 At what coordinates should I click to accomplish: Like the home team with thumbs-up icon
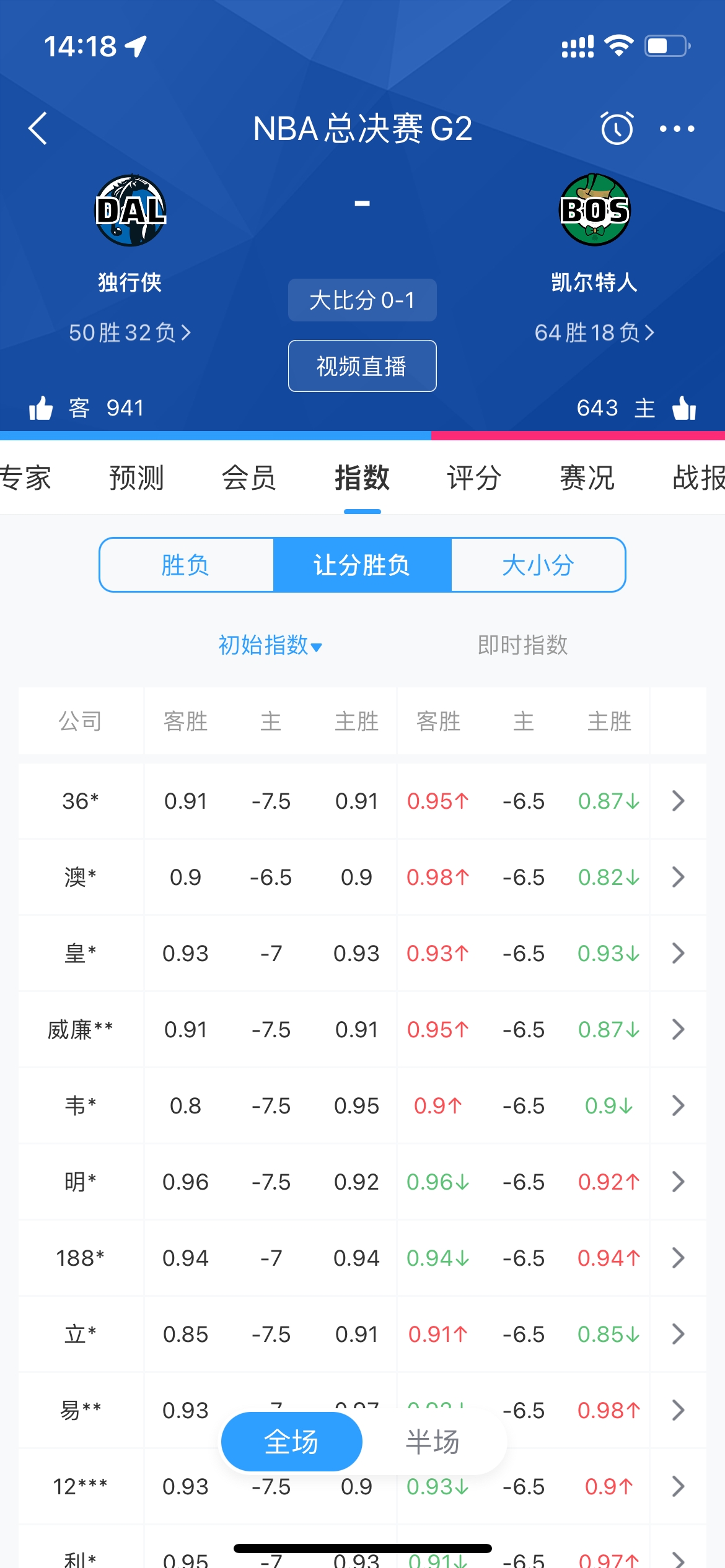684,408
